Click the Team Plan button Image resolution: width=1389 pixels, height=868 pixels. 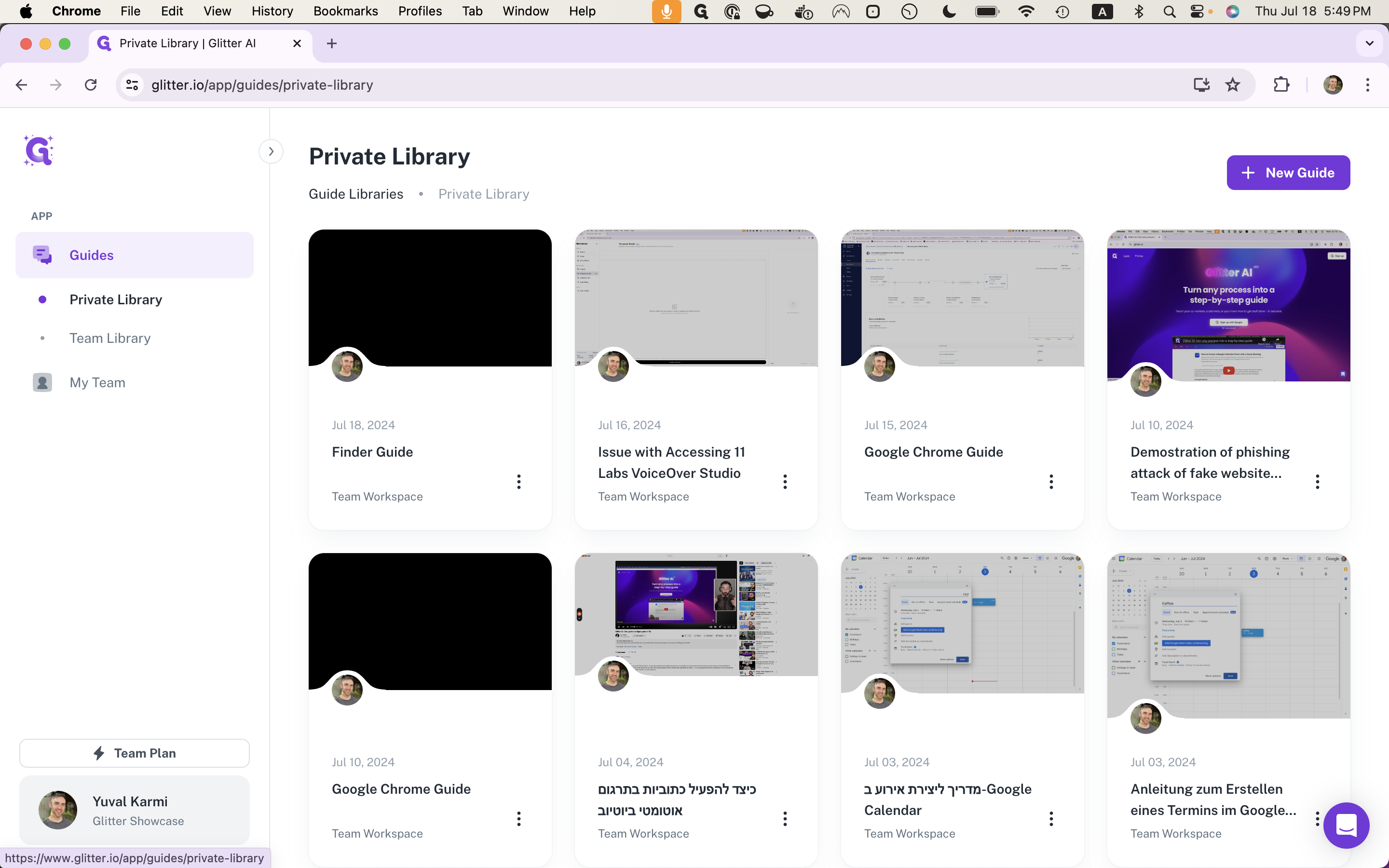pyautogui.click(x=134, y=753)
